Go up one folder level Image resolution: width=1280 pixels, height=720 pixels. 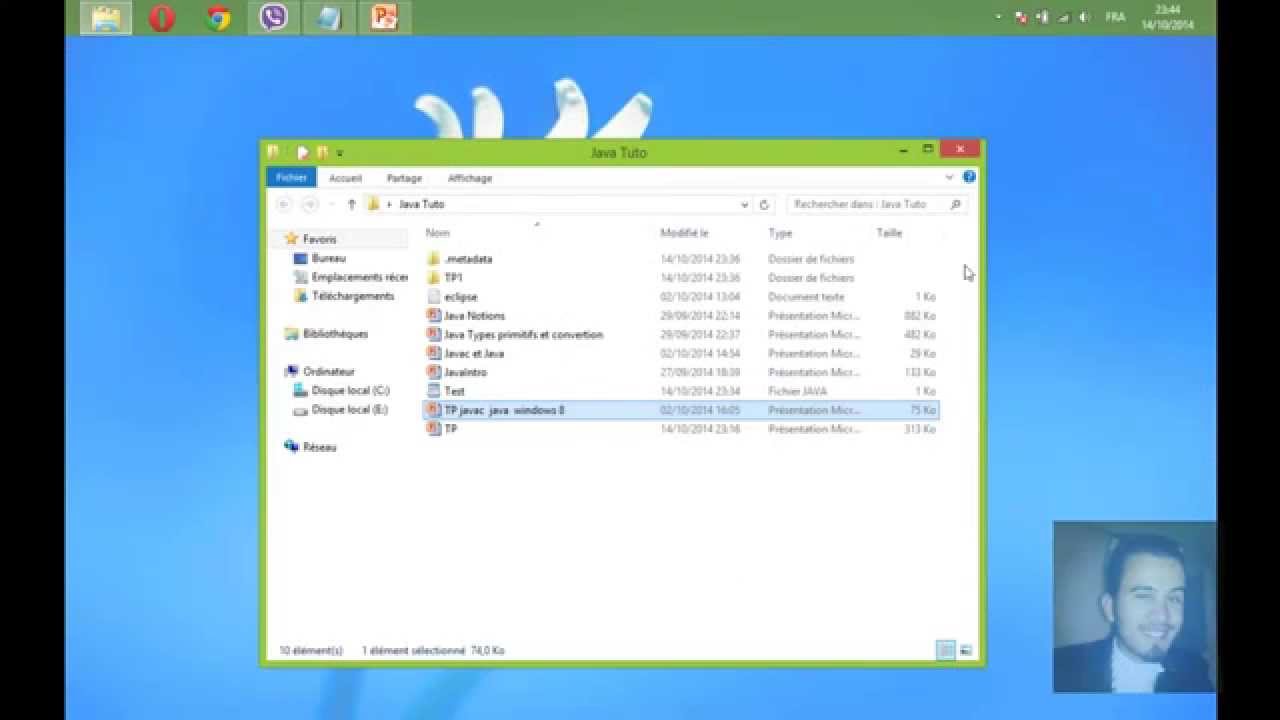pos(351,204)
